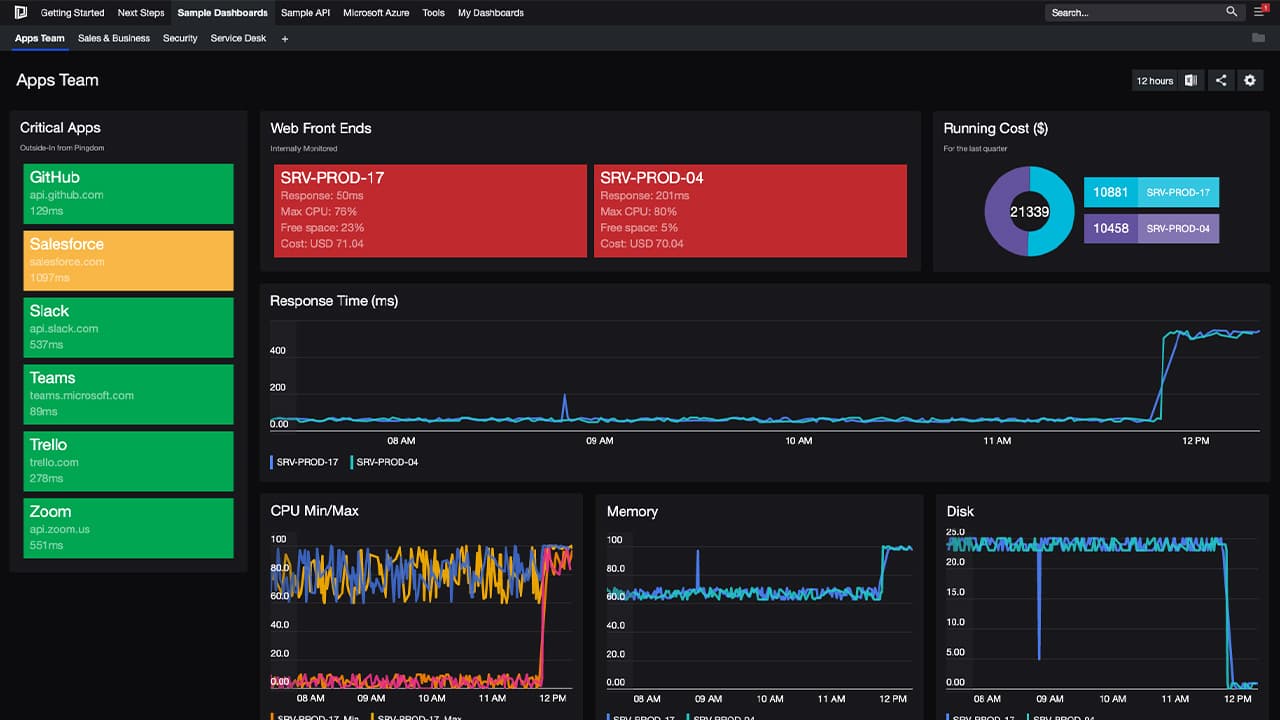The image size is (1280, 720).
Task: Click the 09 AM response time spike
Action: pyautogui.click(x=565, y=406)
